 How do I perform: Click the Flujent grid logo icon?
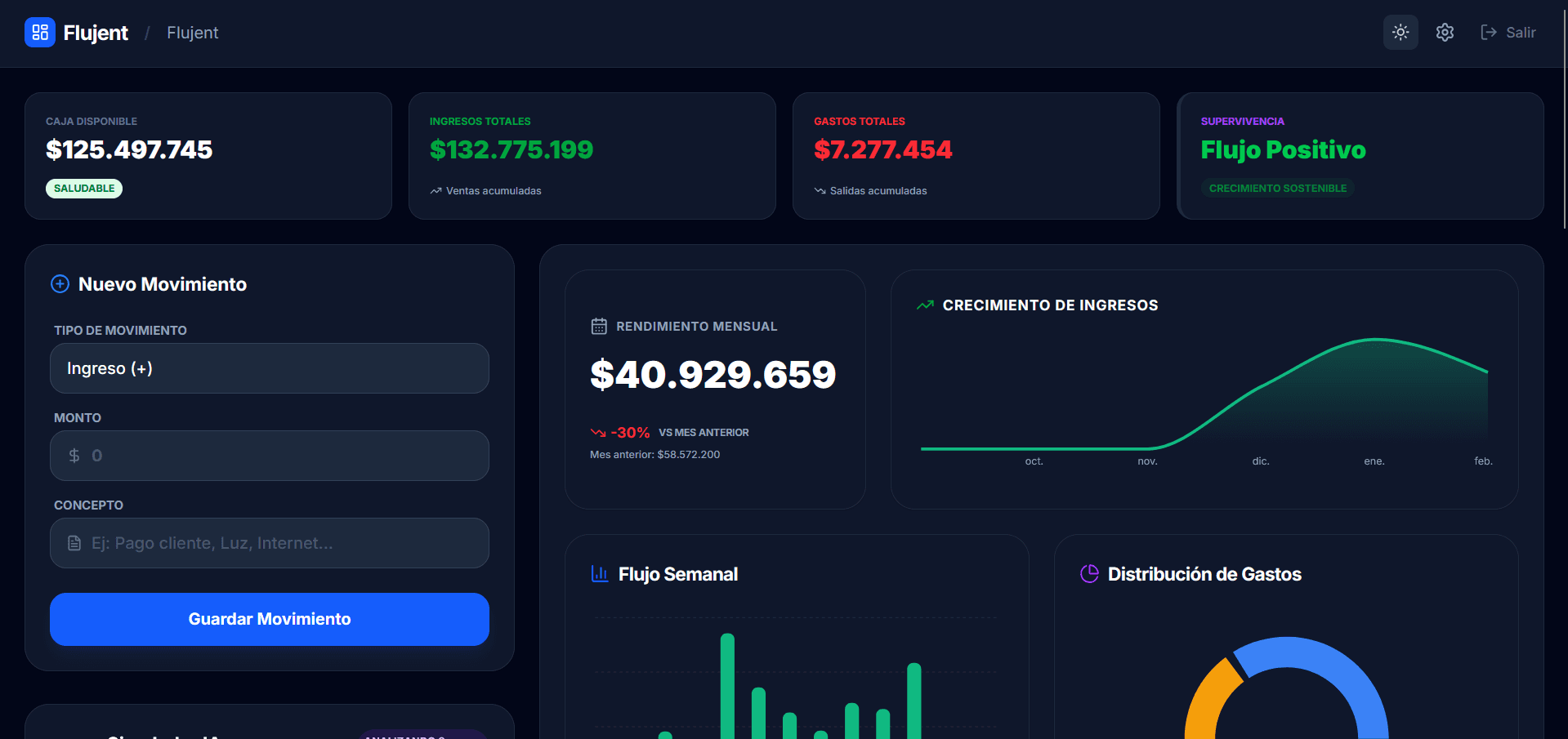[x=40, y=33]
